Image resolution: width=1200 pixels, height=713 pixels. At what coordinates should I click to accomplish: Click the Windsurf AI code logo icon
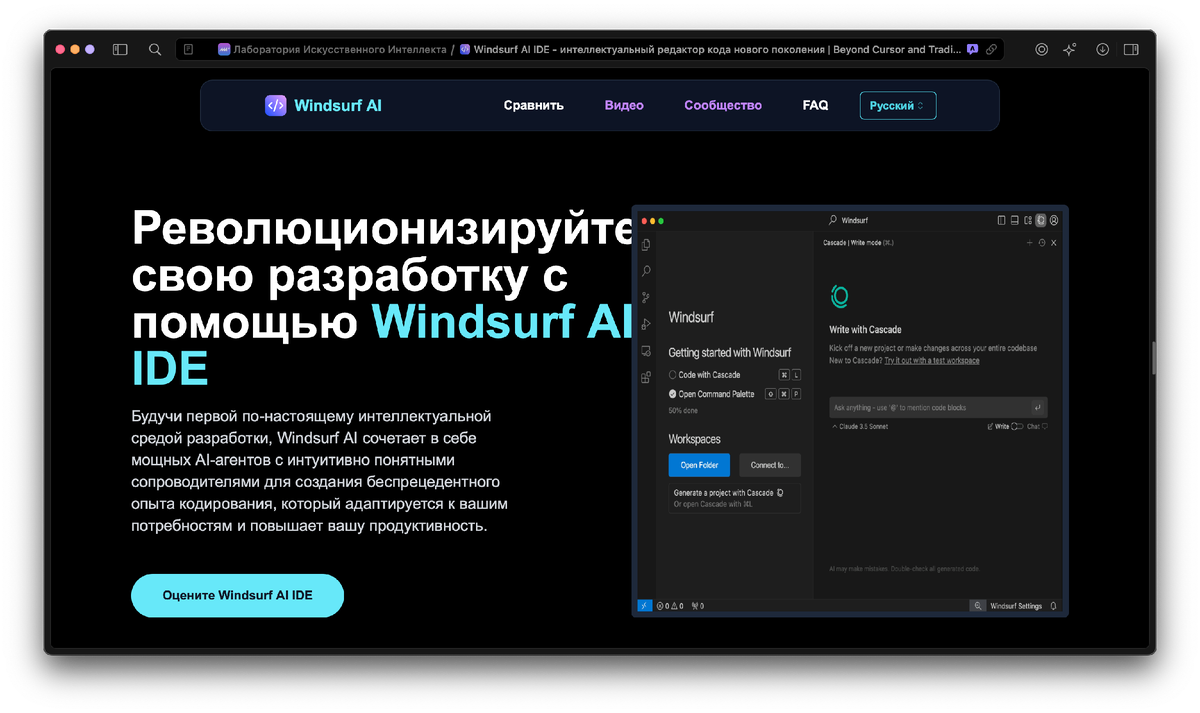[x=275, y=105]
